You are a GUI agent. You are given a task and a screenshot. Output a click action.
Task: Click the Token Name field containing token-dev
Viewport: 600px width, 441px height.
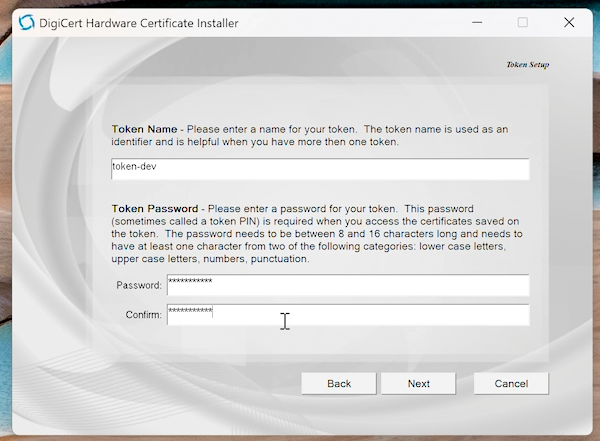click(320, 169)
